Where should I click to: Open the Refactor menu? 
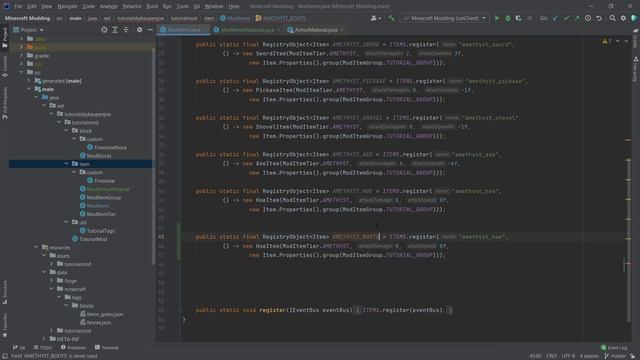pyautogui.click(x=132, y=7)
